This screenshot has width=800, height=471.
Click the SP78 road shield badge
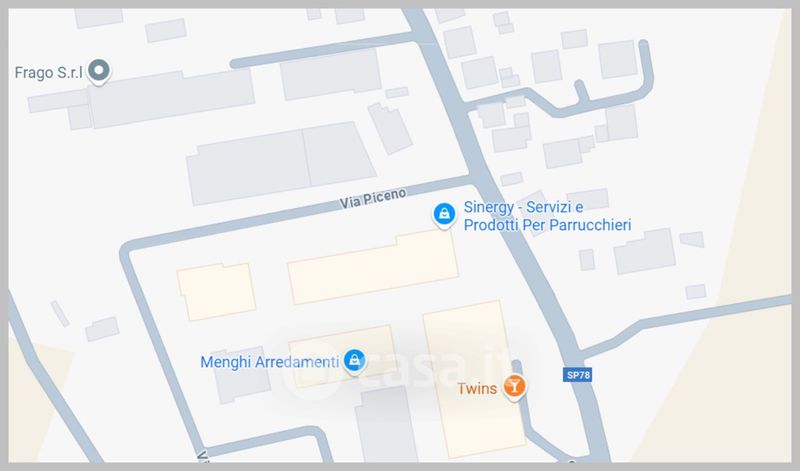click(578, 375)
